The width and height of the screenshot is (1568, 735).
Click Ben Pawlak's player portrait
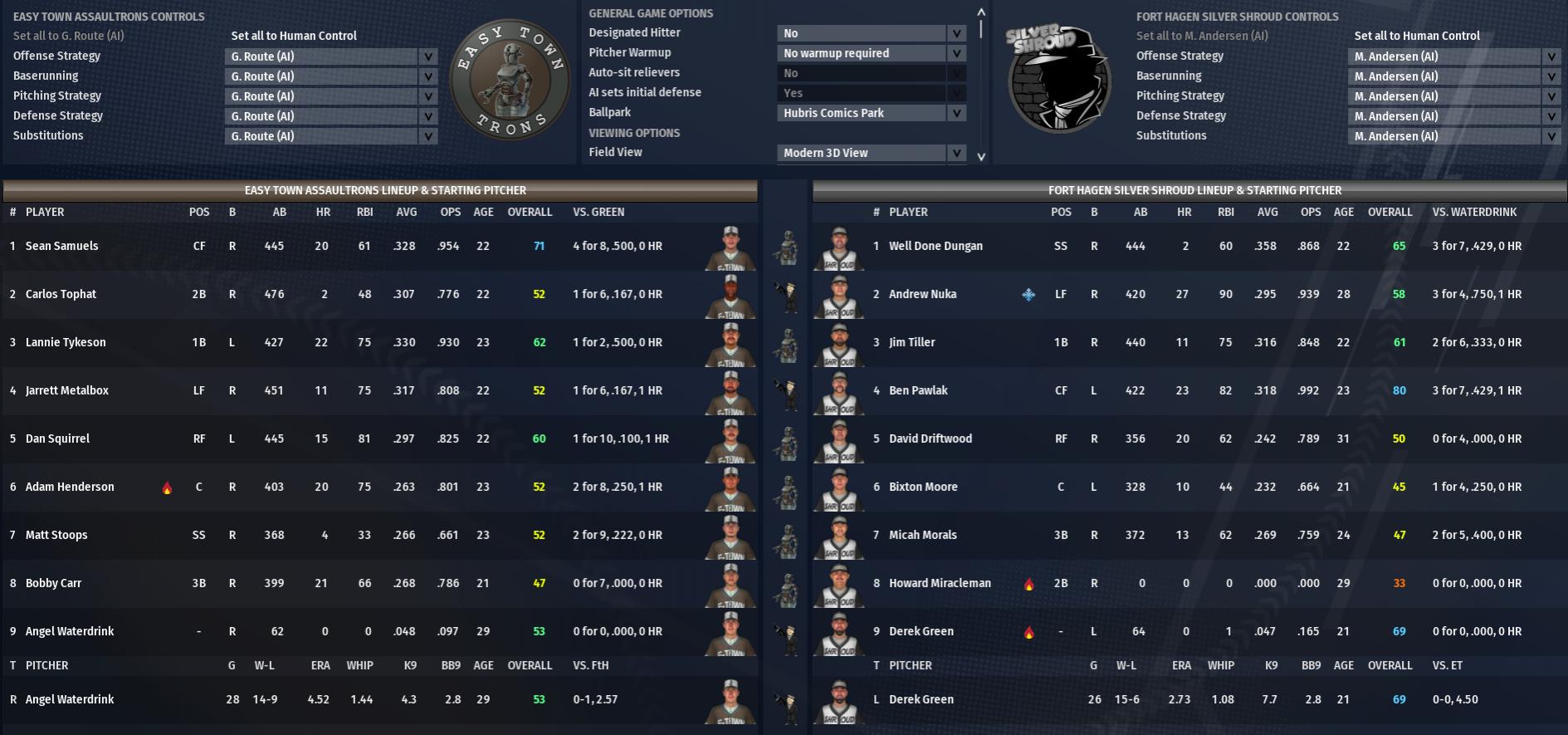[839, 392]
